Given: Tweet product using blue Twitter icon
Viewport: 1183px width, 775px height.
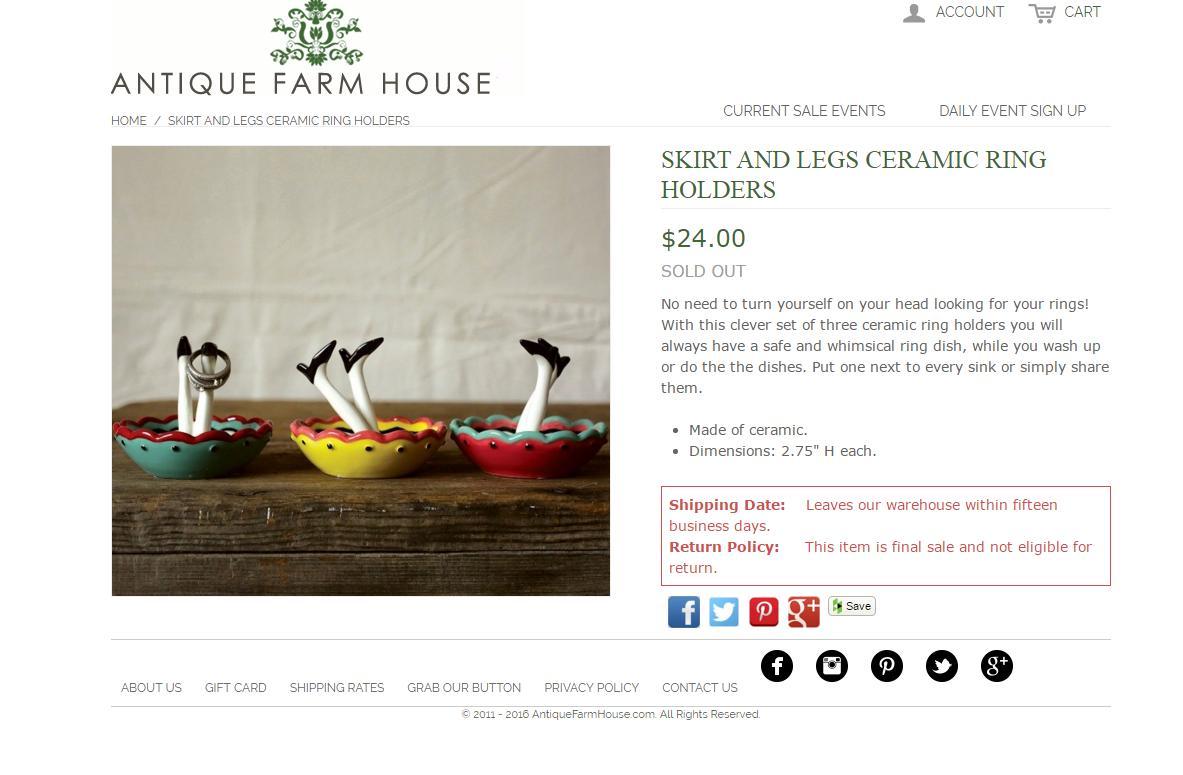Looking at the screenshot, I should point(724,612).
